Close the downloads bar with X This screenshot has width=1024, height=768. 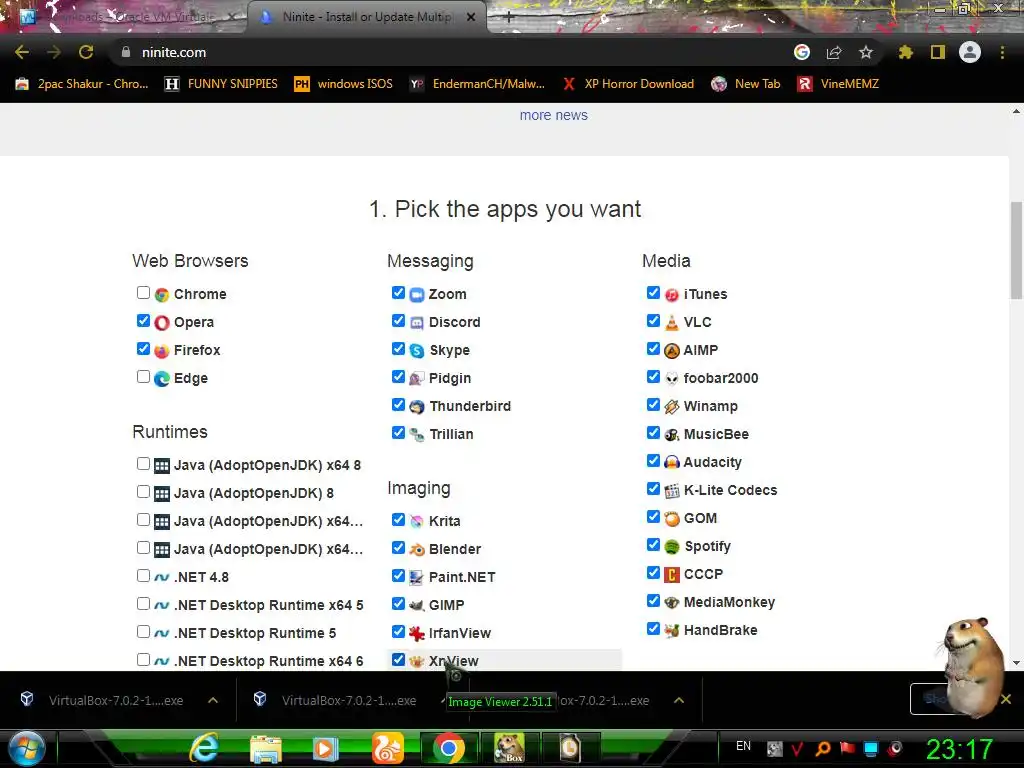tap(1006, 699)
